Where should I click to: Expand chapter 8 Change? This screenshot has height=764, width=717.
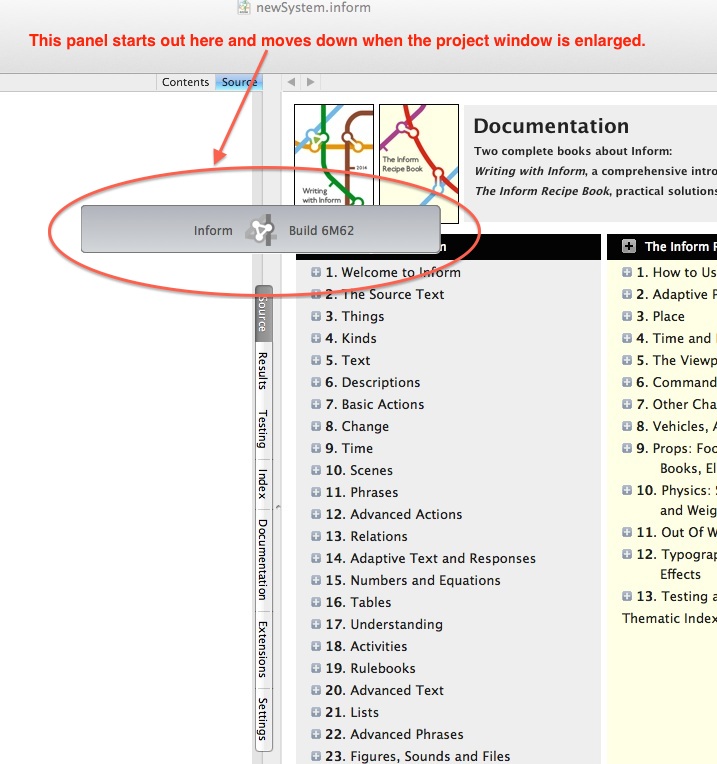pyautogui.click(x=316, y=426)
